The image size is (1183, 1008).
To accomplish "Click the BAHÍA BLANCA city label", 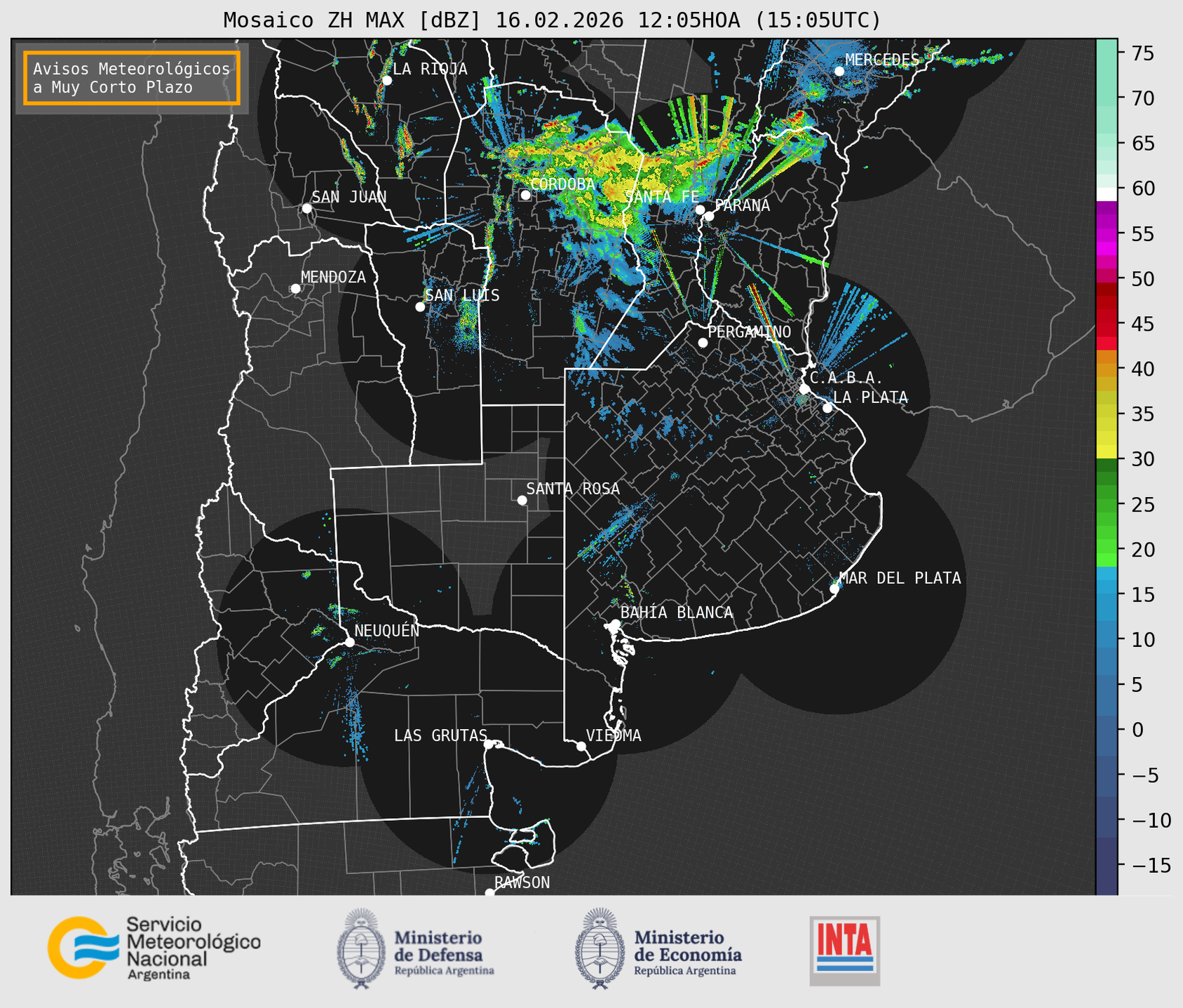I will point(677,613).
